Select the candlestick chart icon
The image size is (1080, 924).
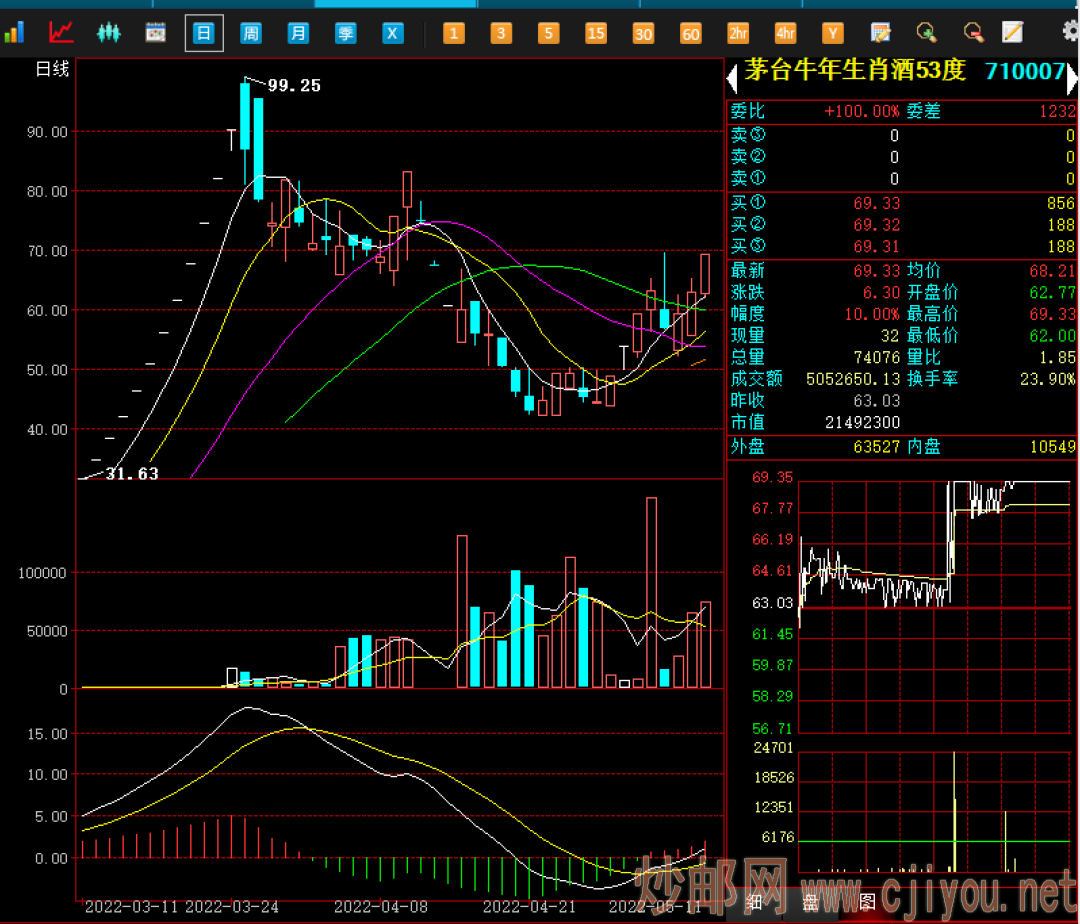point(108,33)
